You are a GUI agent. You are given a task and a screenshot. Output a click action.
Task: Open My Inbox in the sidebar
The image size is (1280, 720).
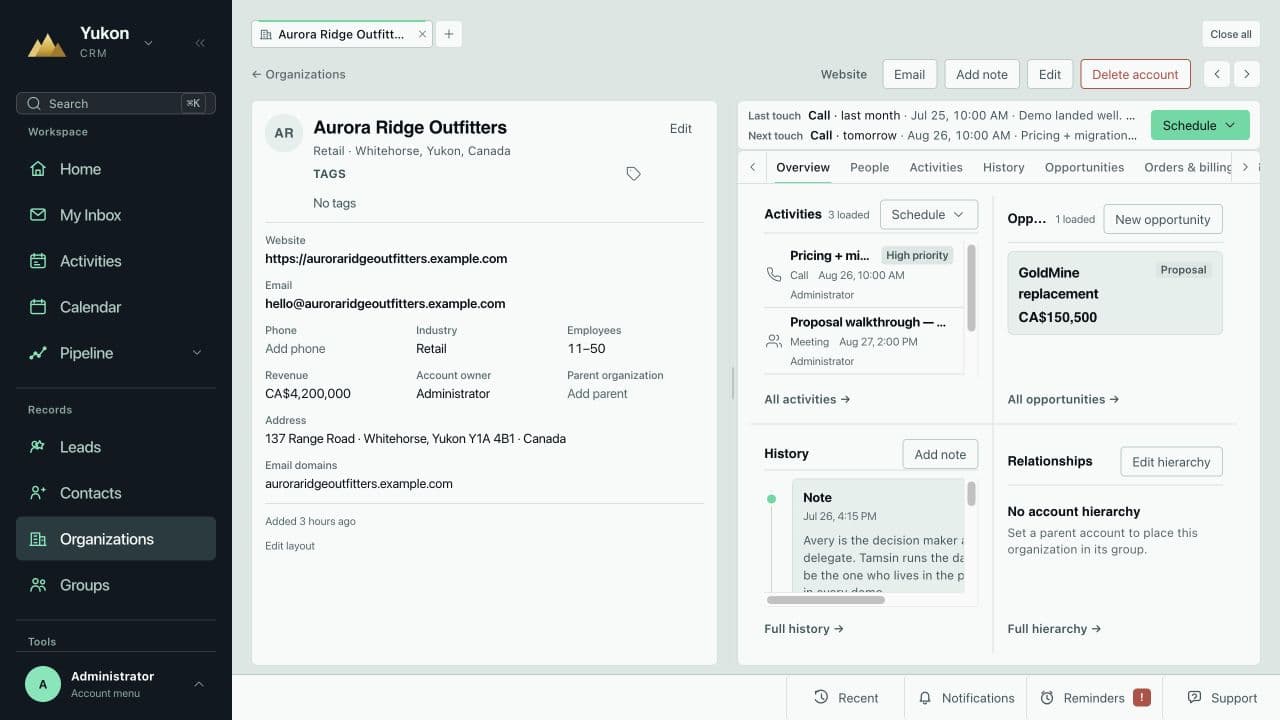(116, 215)
